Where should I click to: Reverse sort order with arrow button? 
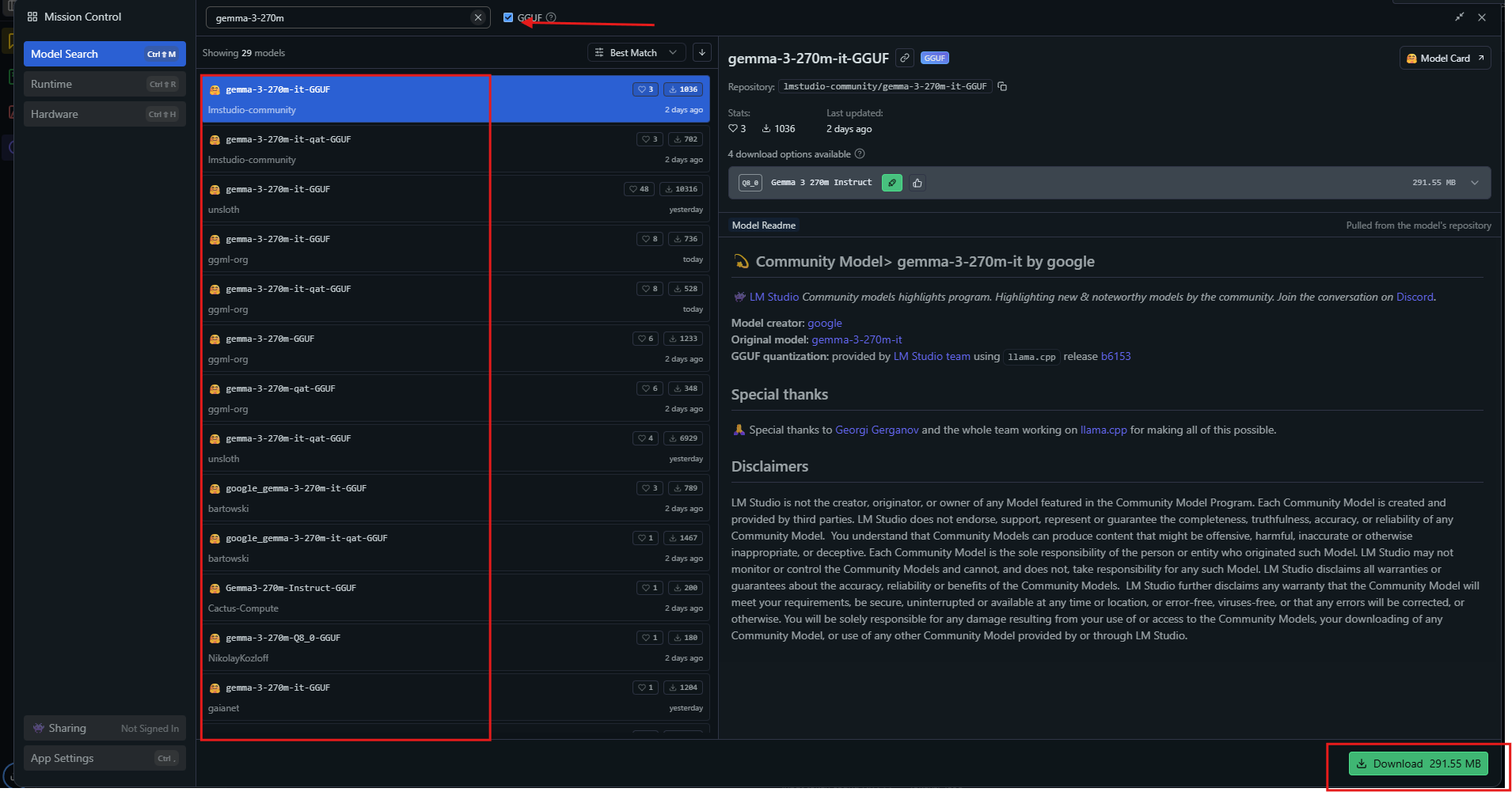pyautogui.click(x=701, y=52)
